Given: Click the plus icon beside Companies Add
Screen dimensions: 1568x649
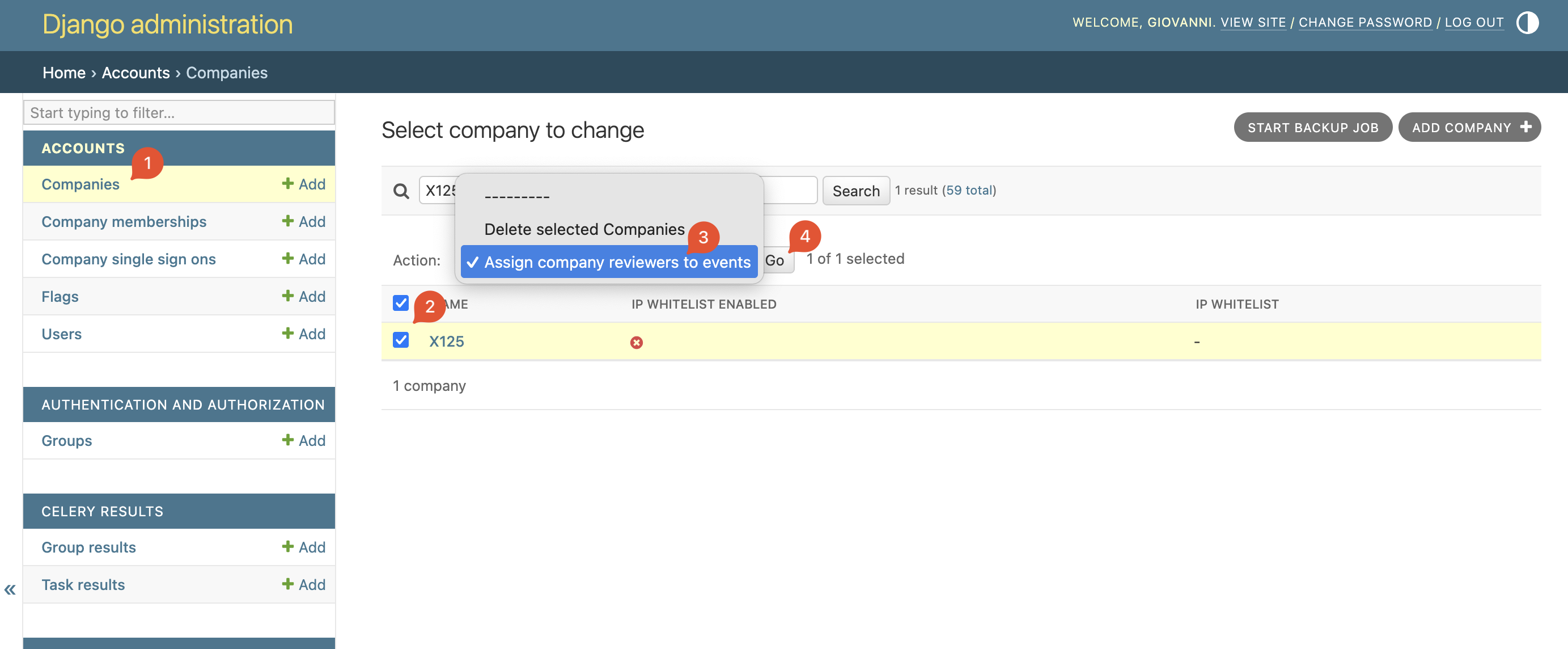Looking at the screenshot, I should click(x=288, y=183).
